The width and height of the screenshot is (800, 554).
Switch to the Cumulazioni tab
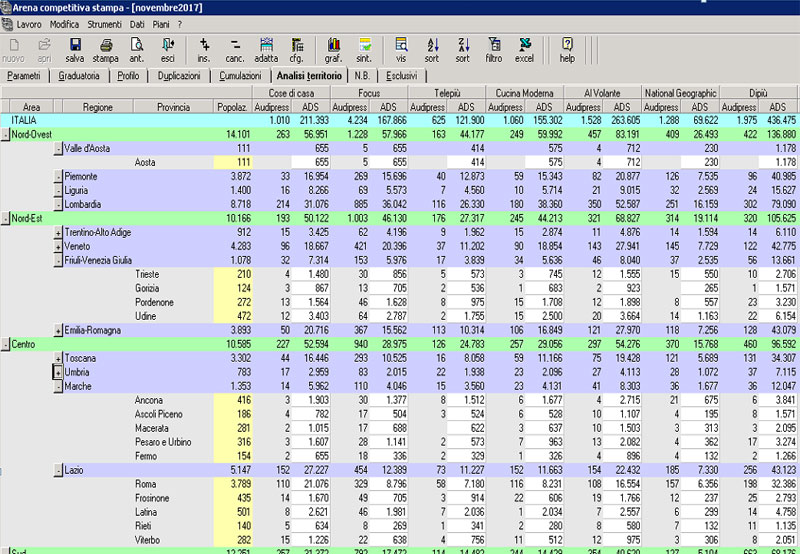(x=240, y=75)
